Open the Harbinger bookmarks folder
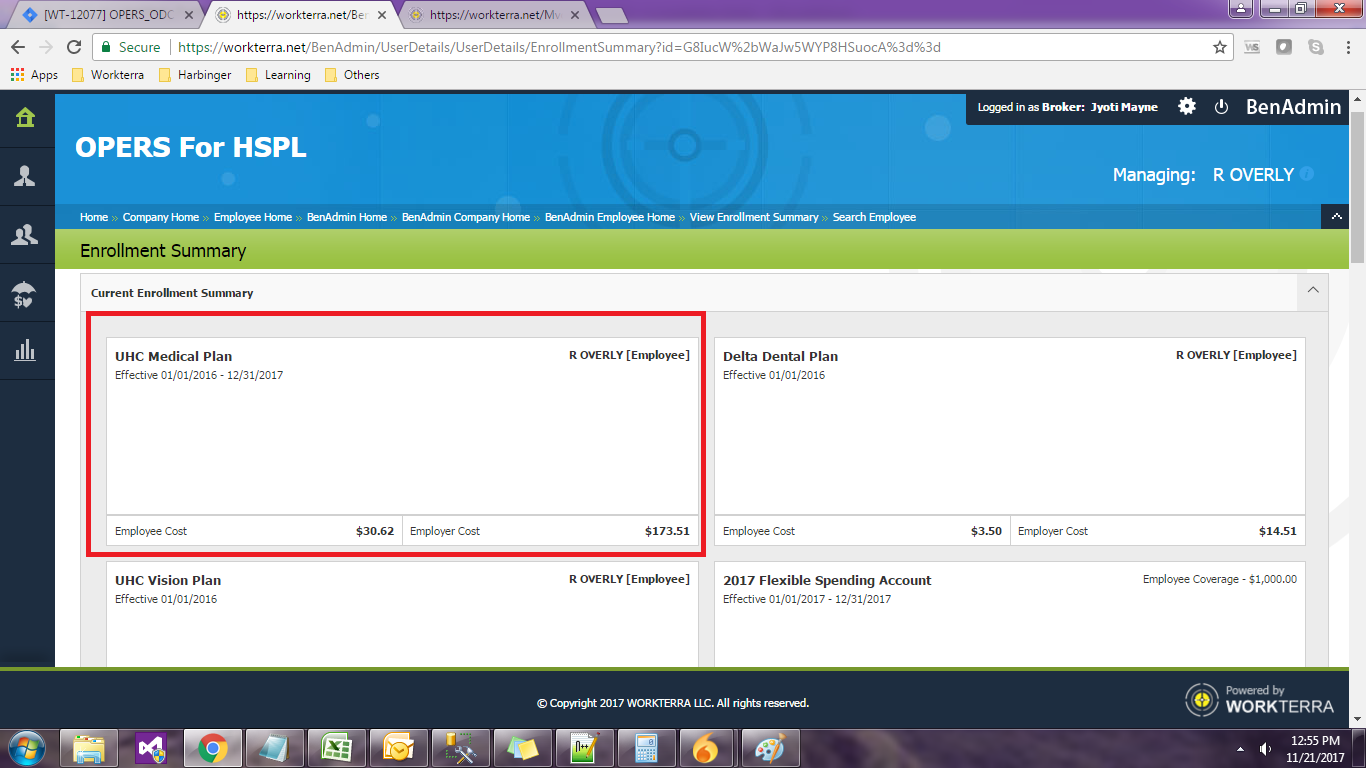This screenshot has width=1366, height=768. 199,75
